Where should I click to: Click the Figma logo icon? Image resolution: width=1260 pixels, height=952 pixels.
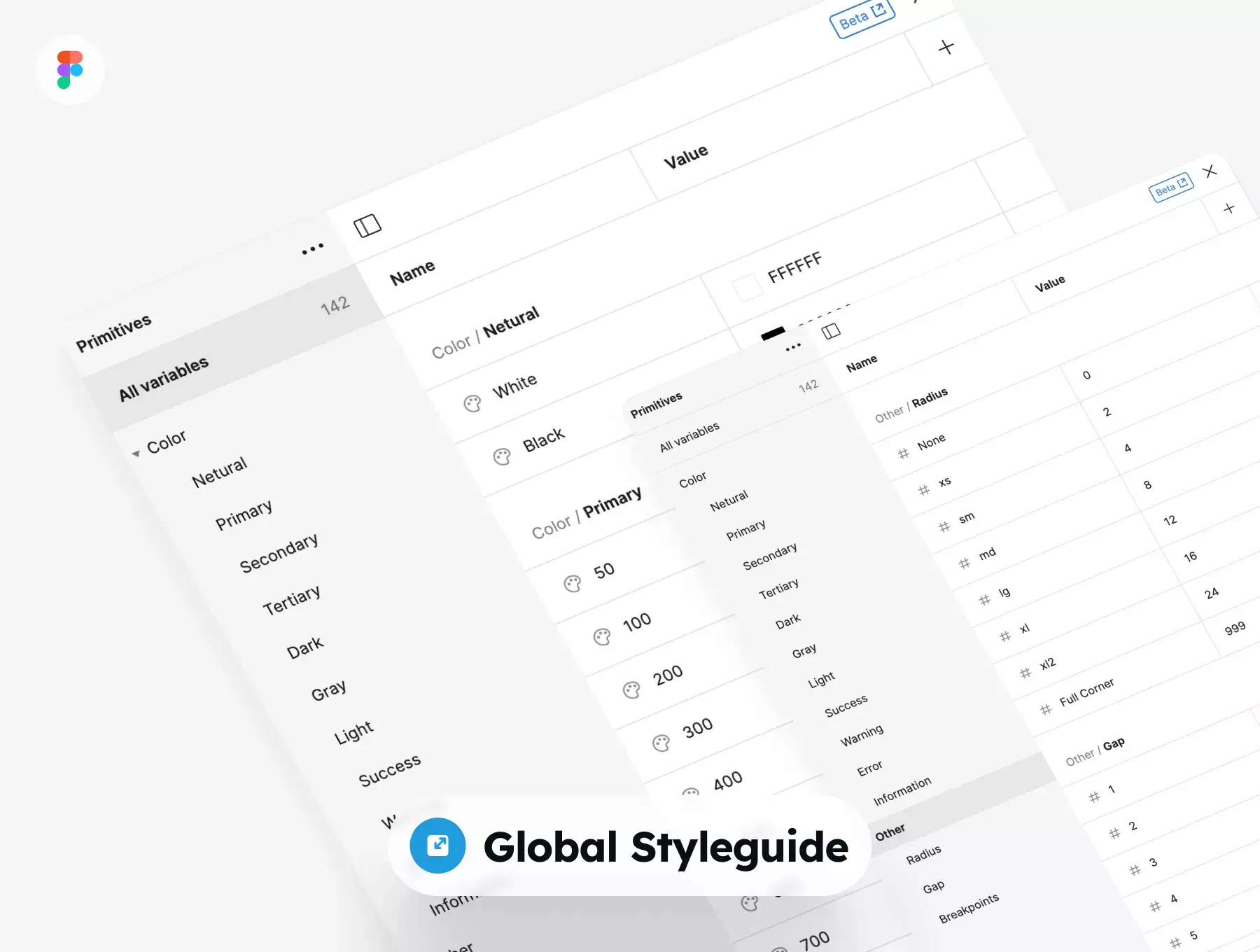click(70, 70)
